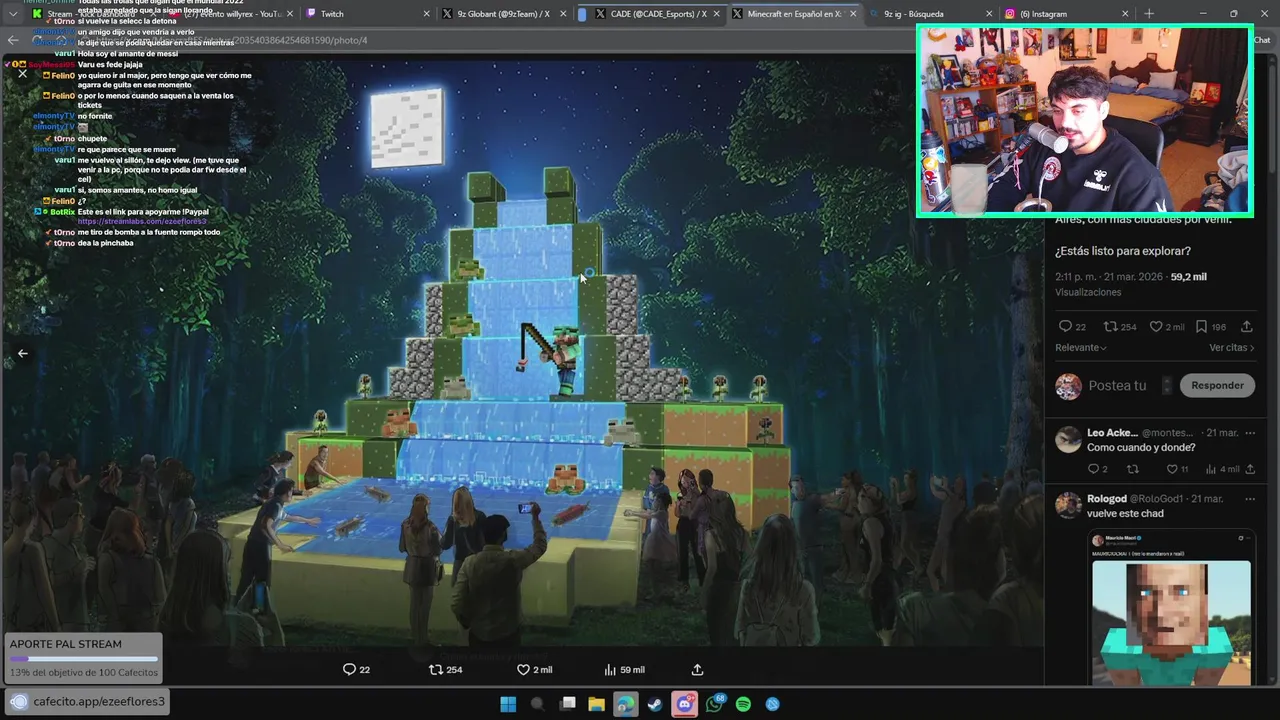Screen dimensions: 1280x720
Task: Open the Windows Start menu
Action: 508,704
